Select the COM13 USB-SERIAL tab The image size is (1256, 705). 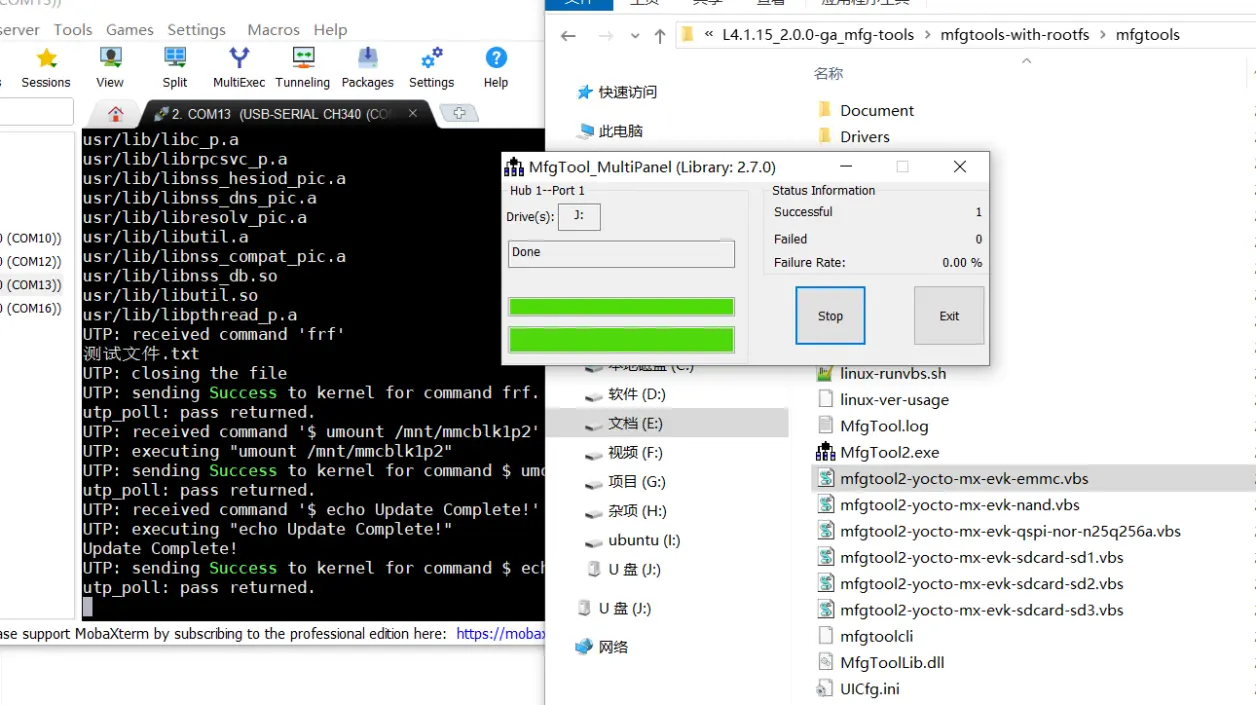pos(280,114)
